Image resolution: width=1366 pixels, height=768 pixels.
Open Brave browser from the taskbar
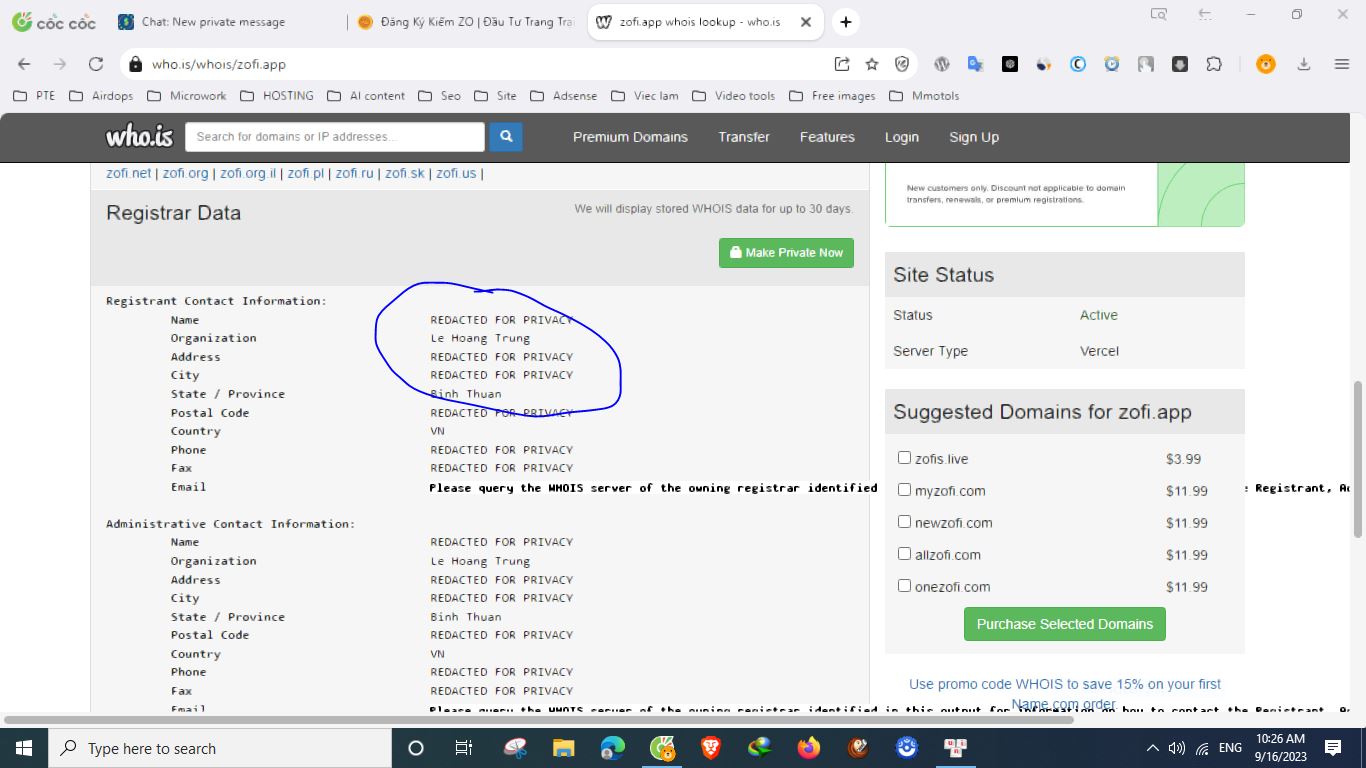coord(711,748)
